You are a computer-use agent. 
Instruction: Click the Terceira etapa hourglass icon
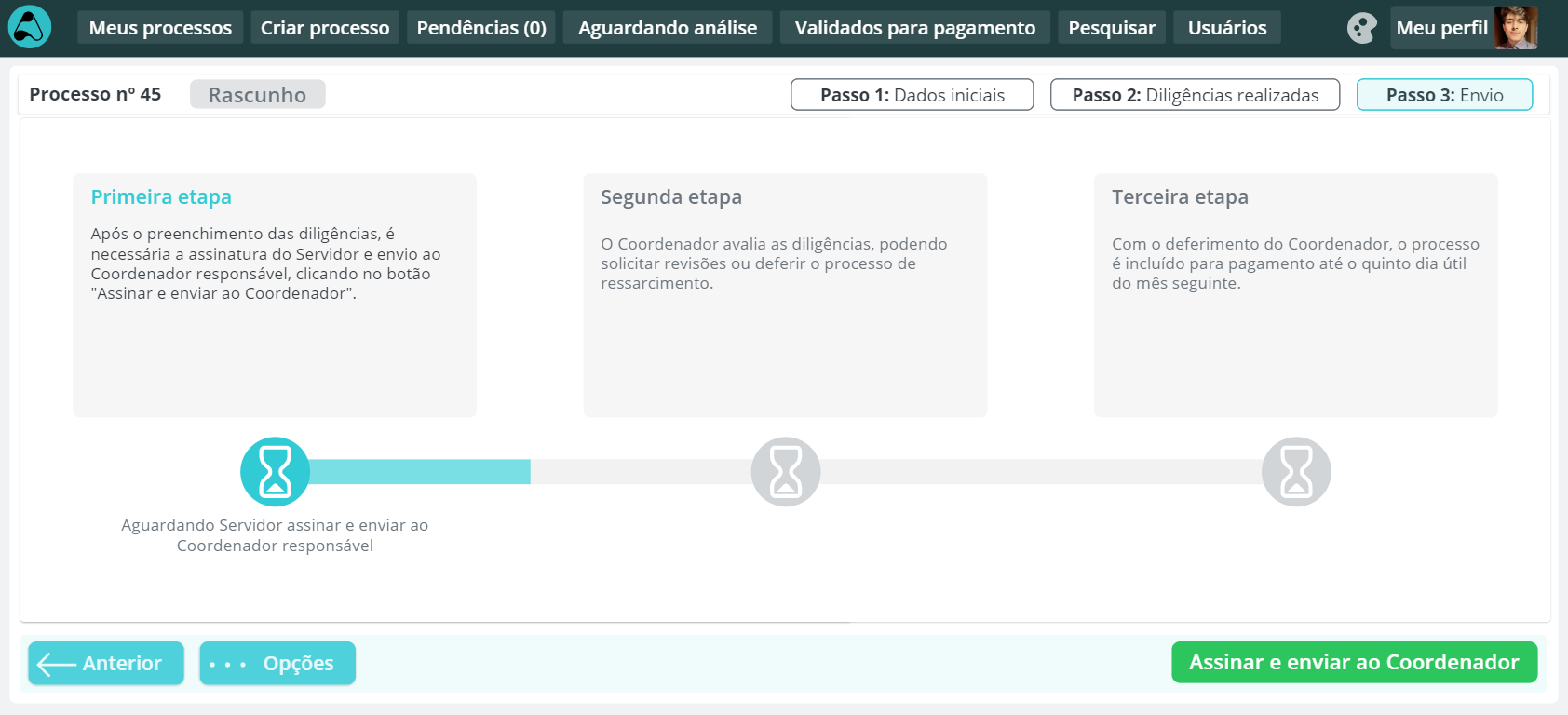click(x=1296, y=472)
